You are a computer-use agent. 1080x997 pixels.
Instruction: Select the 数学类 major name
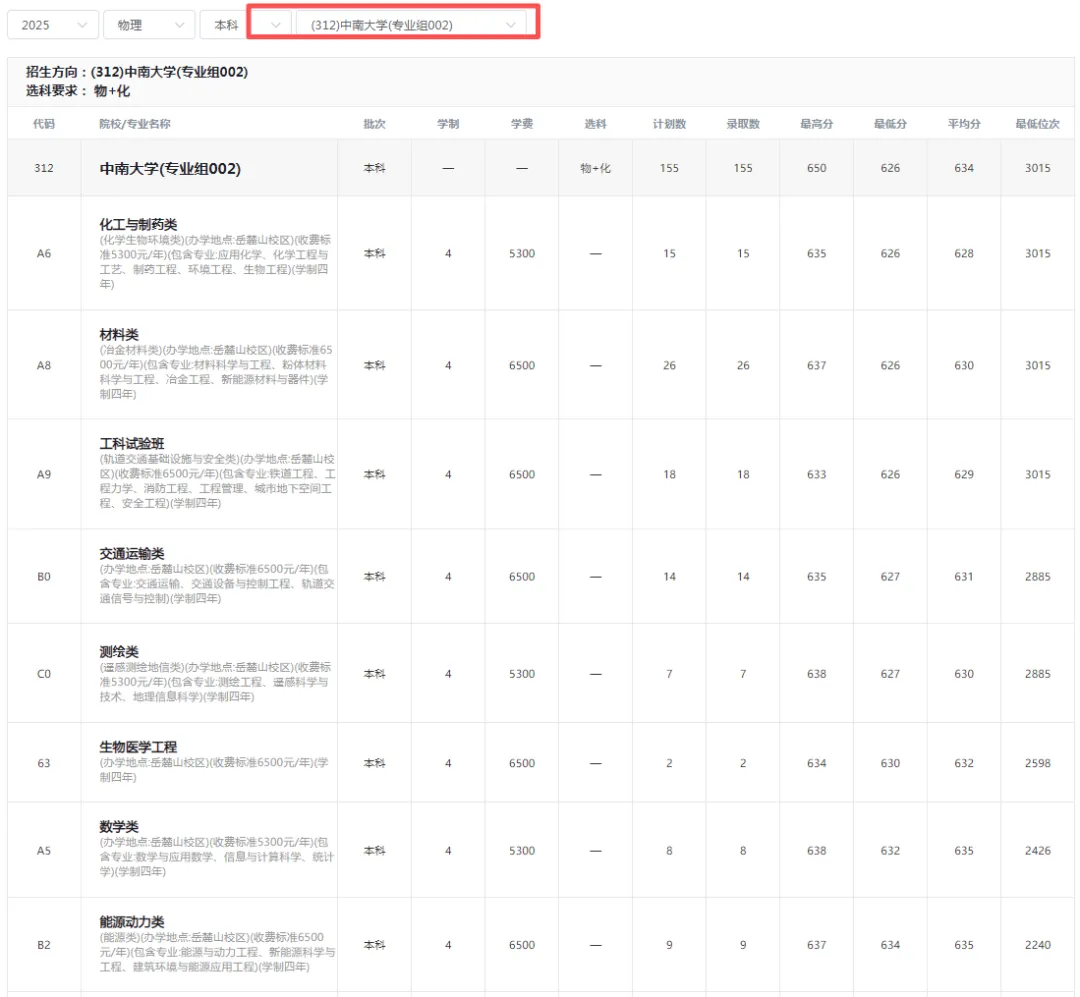tap(119, 827)
